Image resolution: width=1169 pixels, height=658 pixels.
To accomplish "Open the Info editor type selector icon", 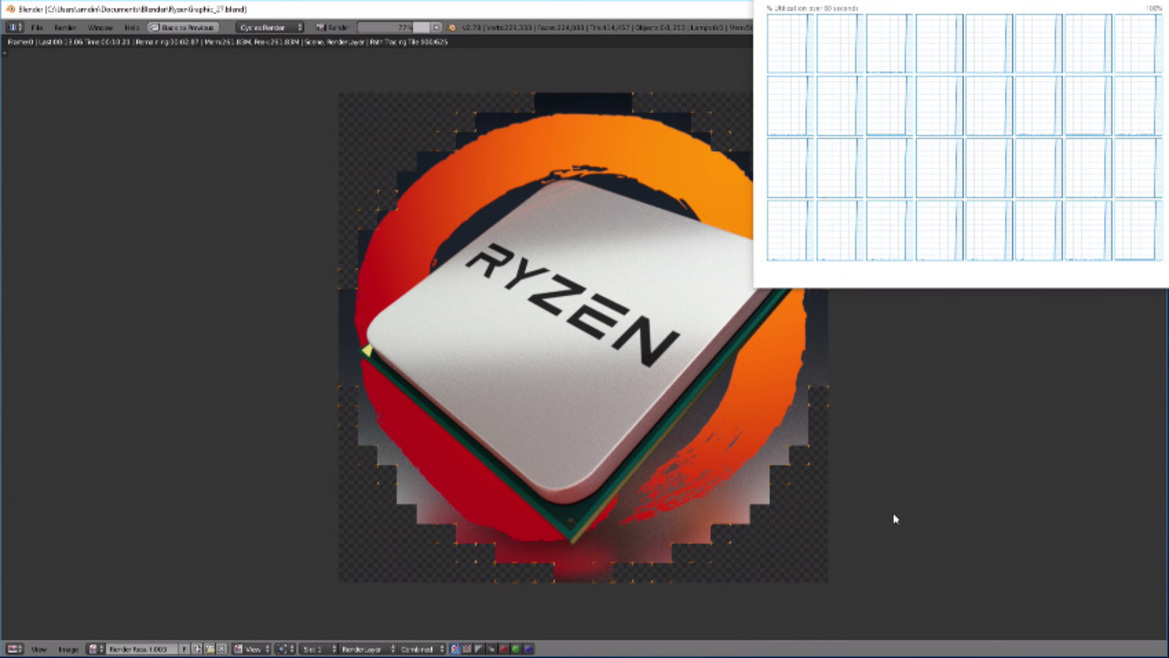I will pyautogui.click(x=13, y=28).
